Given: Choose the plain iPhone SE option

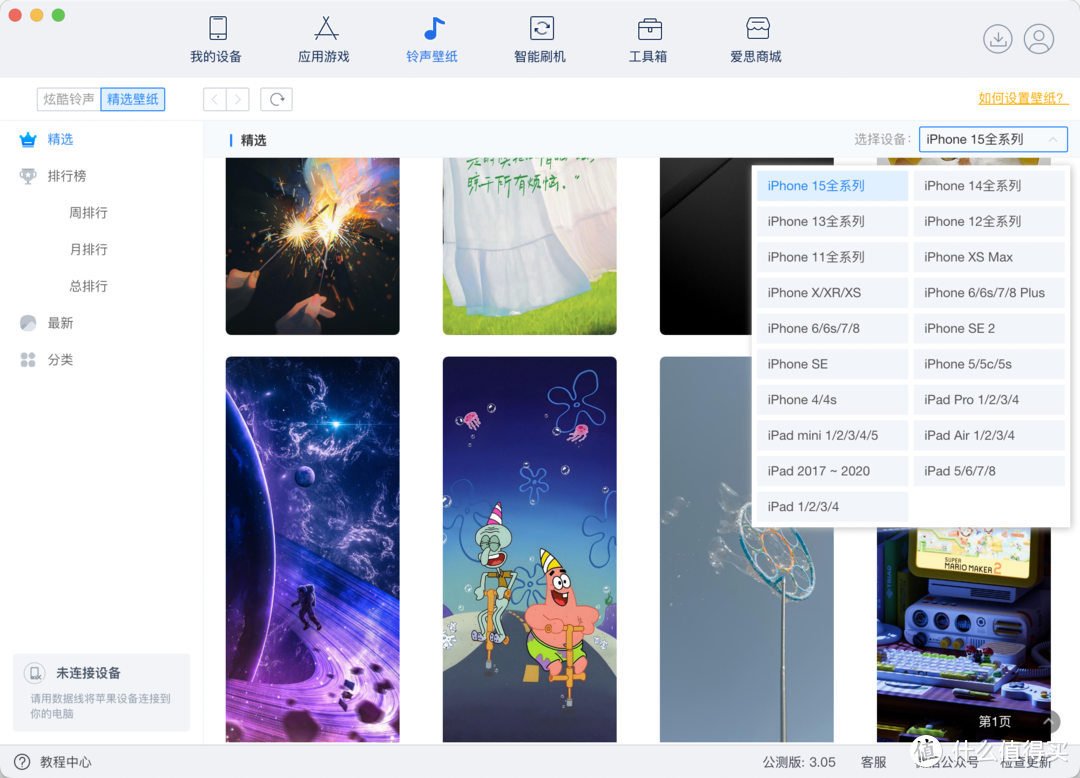Looking at the screenshot, I should tap(832, 364).
